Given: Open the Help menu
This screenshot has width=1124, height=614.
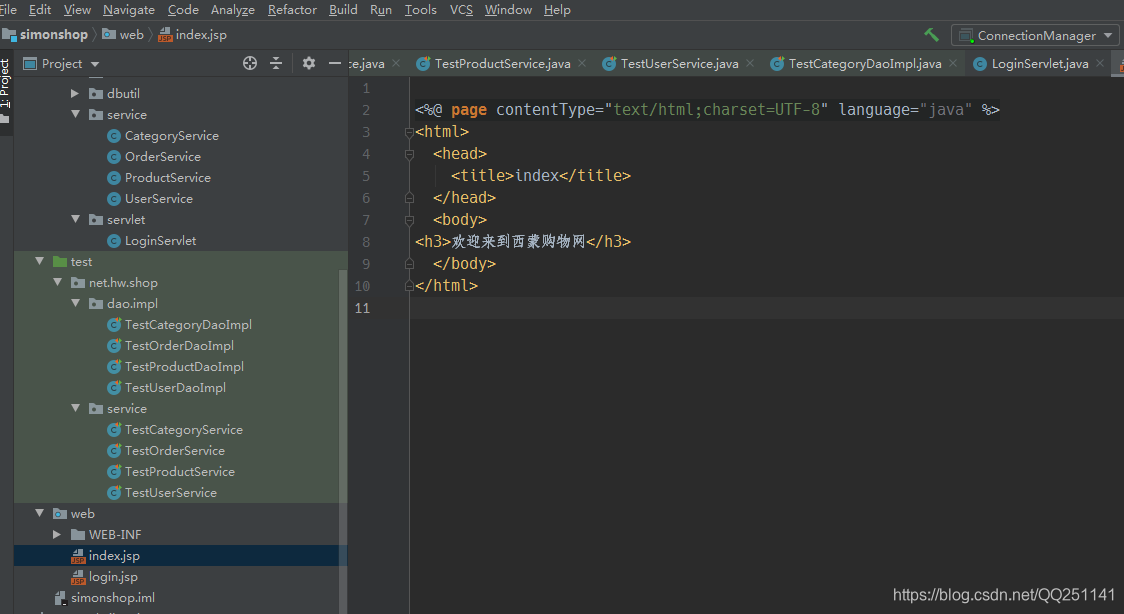Looking at the screenshot, I should [x=557, y=10].
